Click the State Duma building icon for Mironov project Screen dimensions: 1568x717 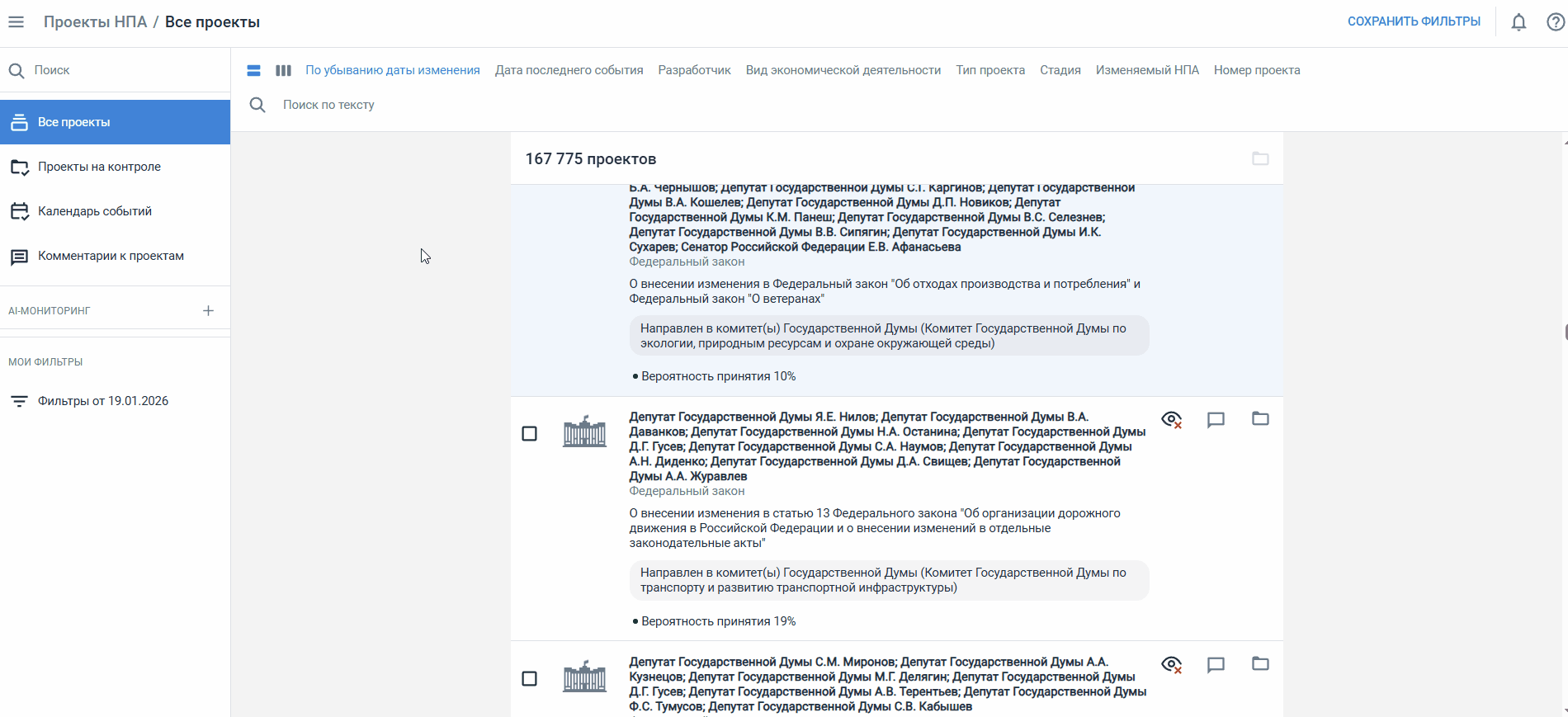tap(584, 677)
